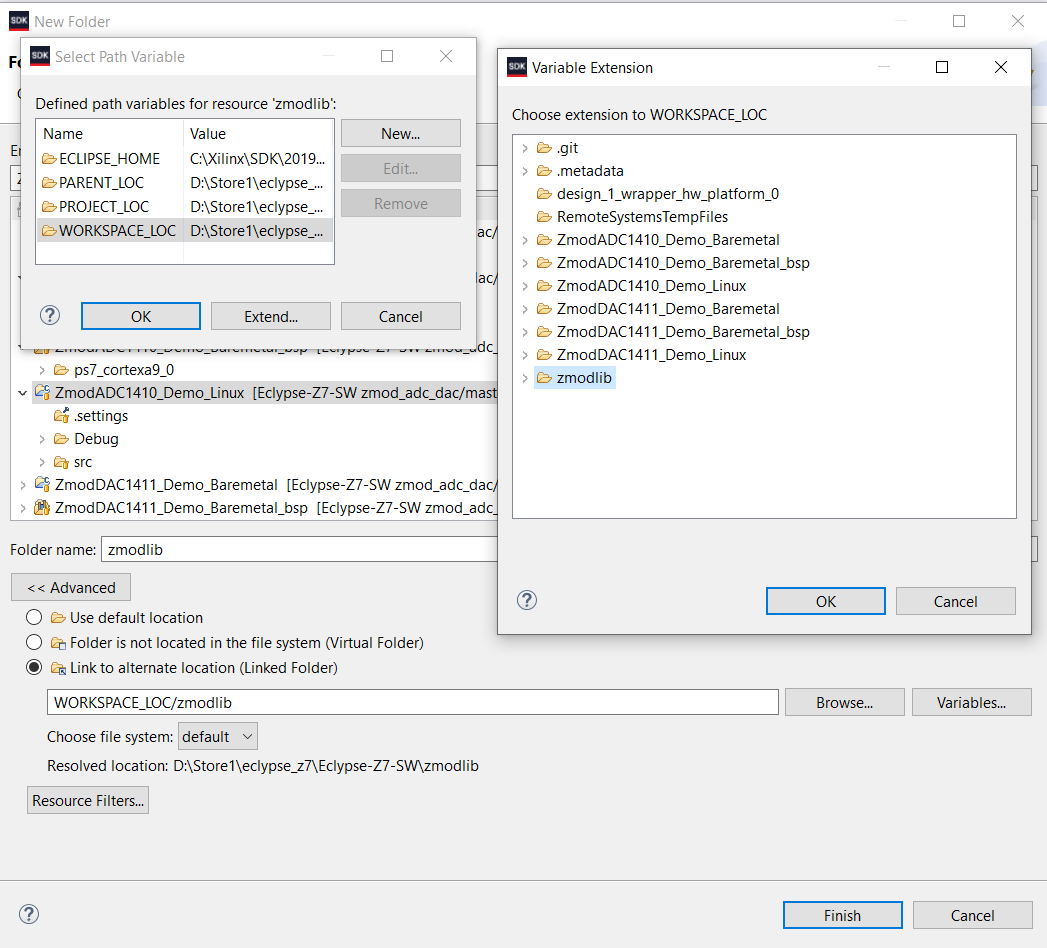Click ZmodADC1410_Demo_Linux folder icon in extension list
The height and width of the screenshot is (948, 1047).
[545, 286]
